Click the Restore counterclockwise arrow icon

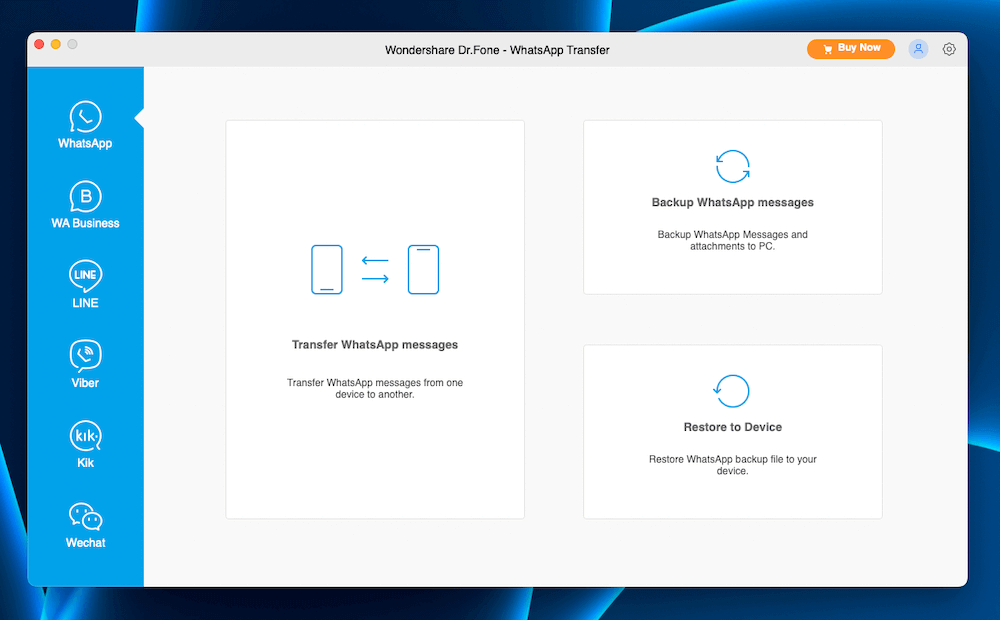731,391
